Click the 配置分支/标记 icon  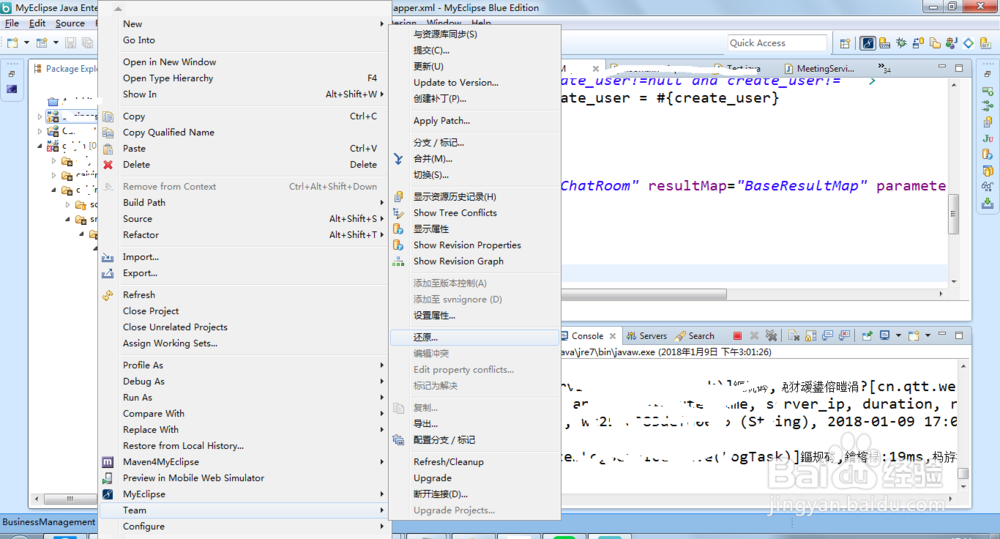click(398, 440)
